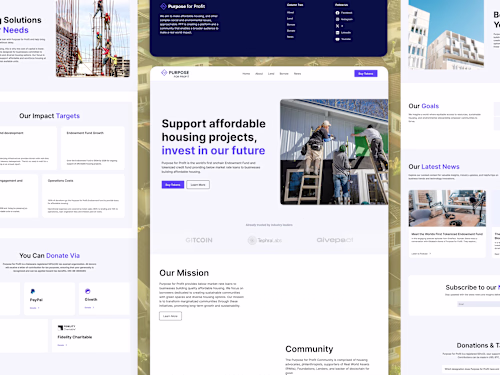Click the Donate link under Giveth
The image size is (500, 375).
click(89, 308)
